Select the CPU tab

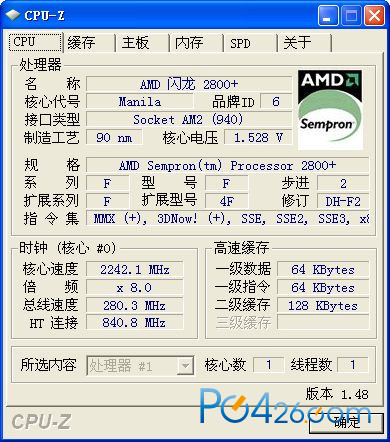(36, 42)
